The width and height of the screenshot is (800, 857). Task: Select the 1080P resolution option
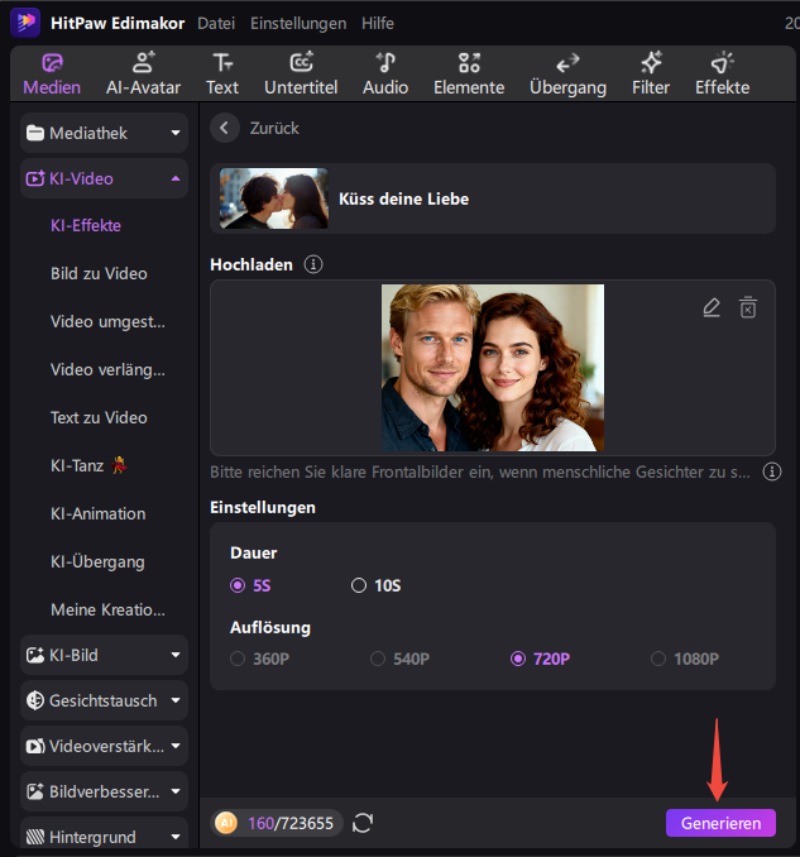point(658,659)
